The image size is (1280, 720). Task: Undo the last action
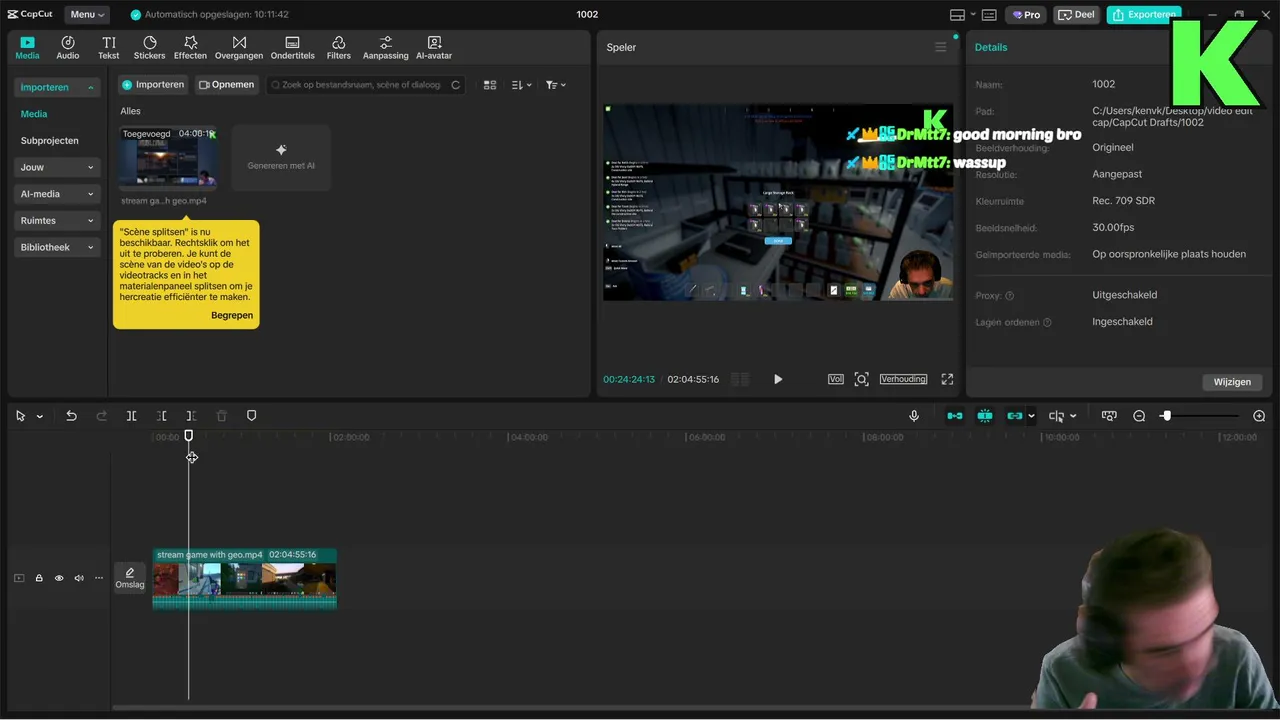click(71, 416)
